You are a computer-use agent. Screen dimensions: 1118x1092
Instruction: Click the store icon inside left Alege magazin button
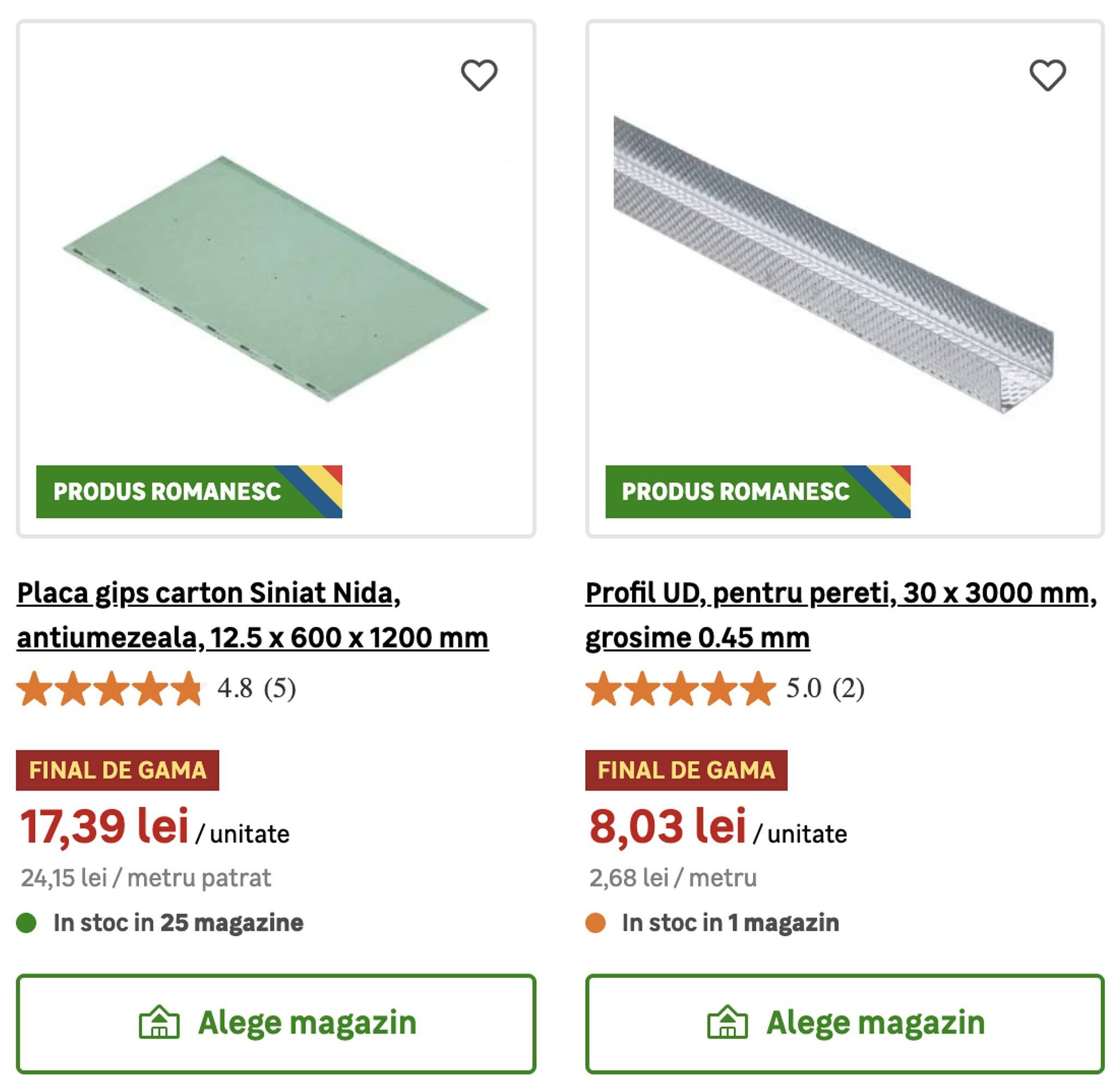pos(160,1022)
